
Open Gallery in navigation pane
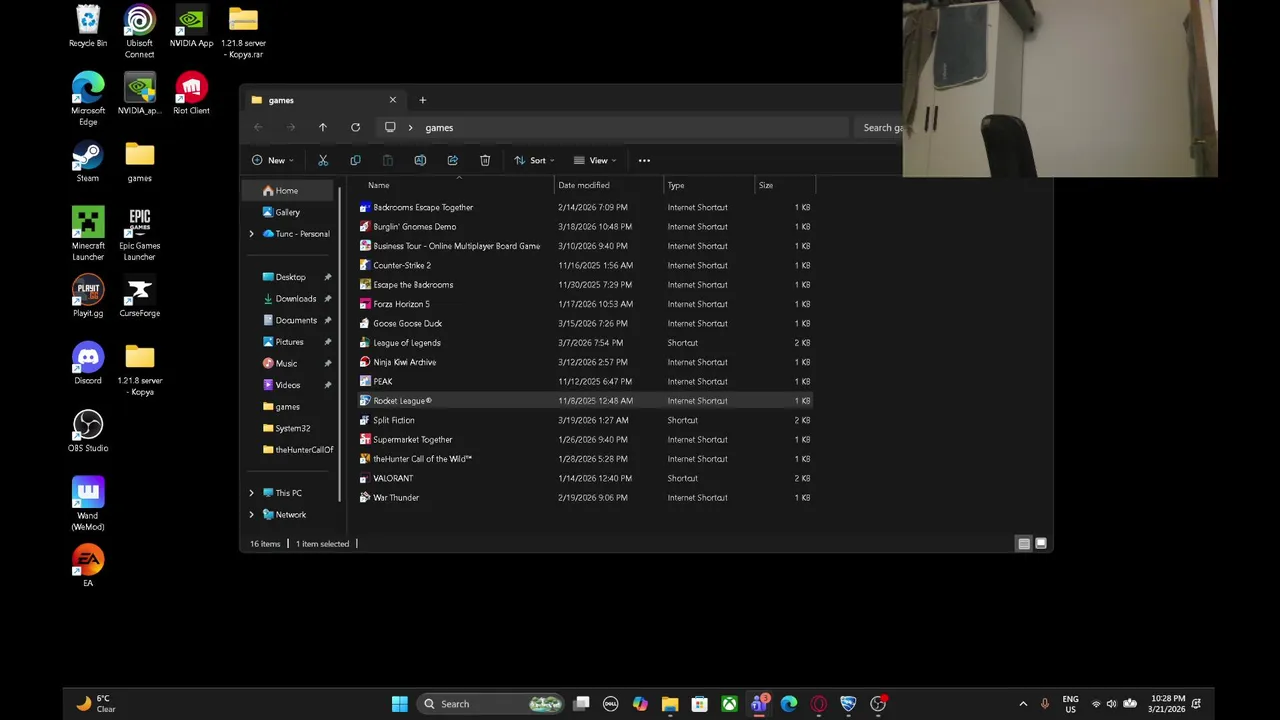point(290,212)
